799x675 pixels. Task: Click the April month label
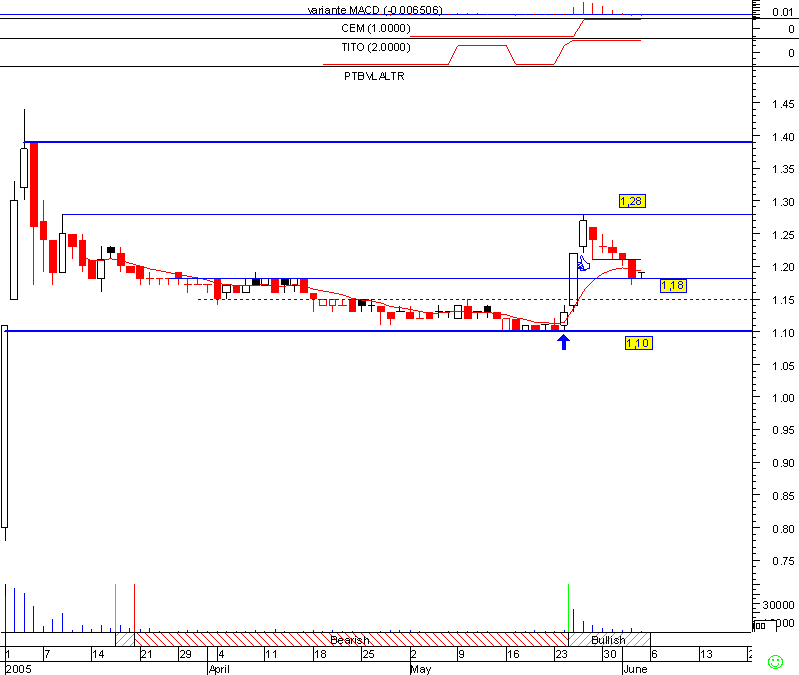pos(219,669)
